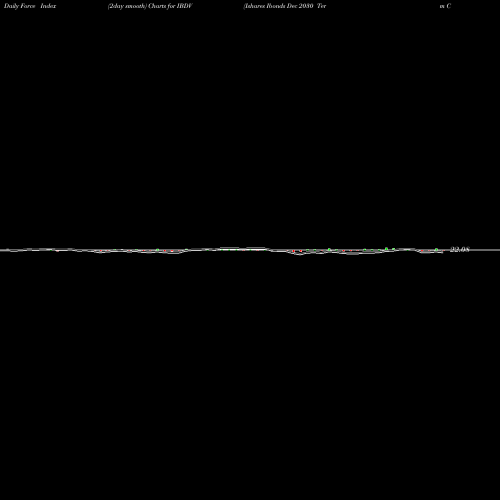Click the force index value label on the line

[460, 249]
